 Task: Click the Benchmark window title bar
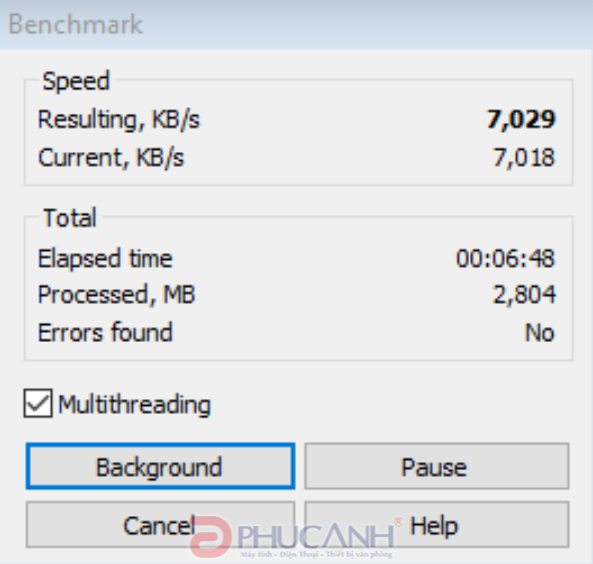pyautogui.click(x=296, y=24)
